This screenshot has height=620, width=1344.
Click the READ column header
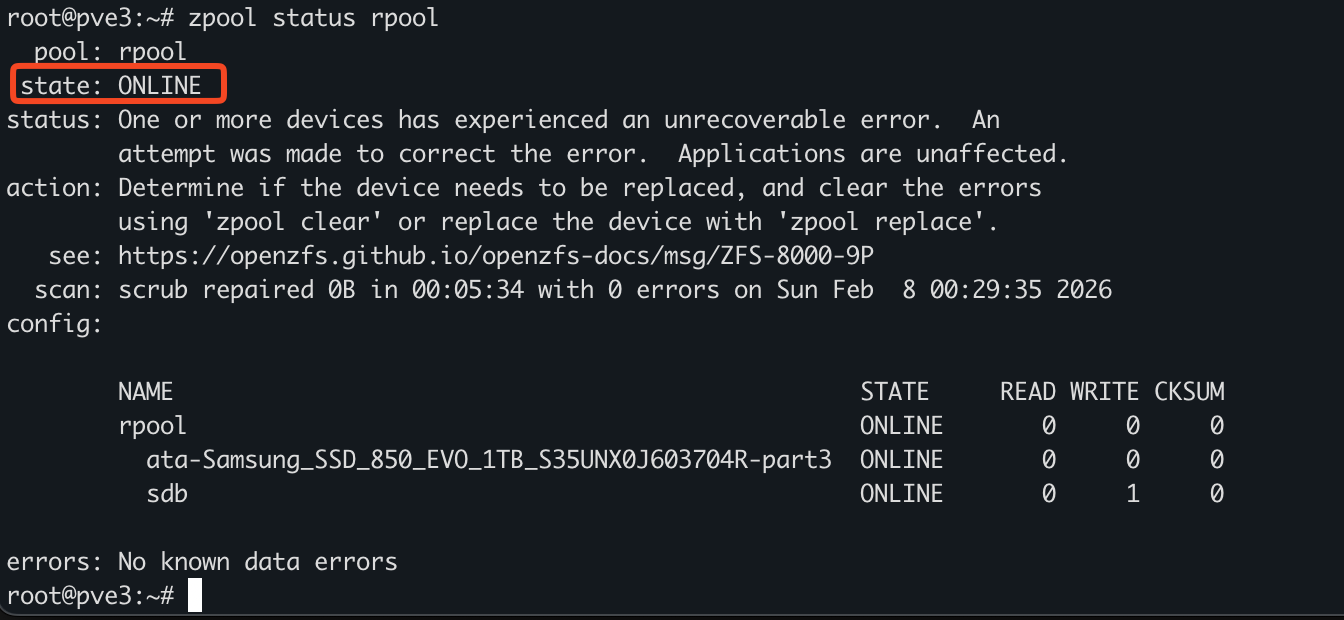click(x=1027, y=392)
